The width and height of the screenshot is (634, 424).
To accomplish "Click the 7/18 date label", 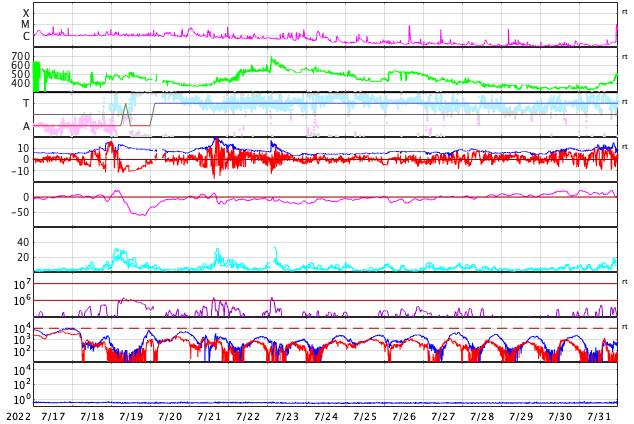I will 92,416.
